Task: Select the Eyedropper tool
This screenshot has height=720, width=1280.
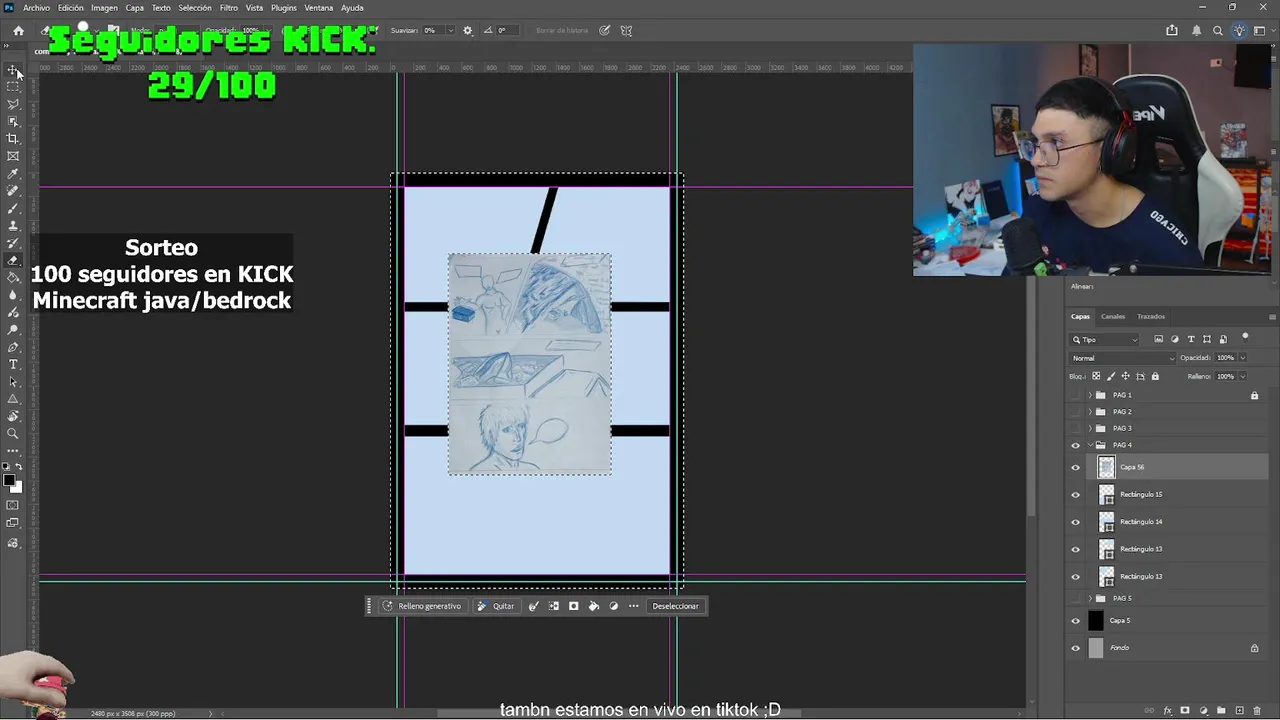Action: coord(13,174)
